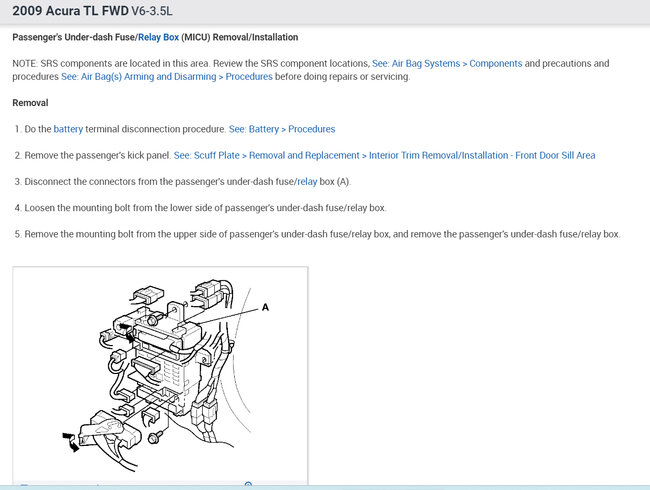This screenshot has width=650, height=490.
Task: Open 'Air Bag(s) Arming and Disarming > Procedures' link
Action: [167, 77]
